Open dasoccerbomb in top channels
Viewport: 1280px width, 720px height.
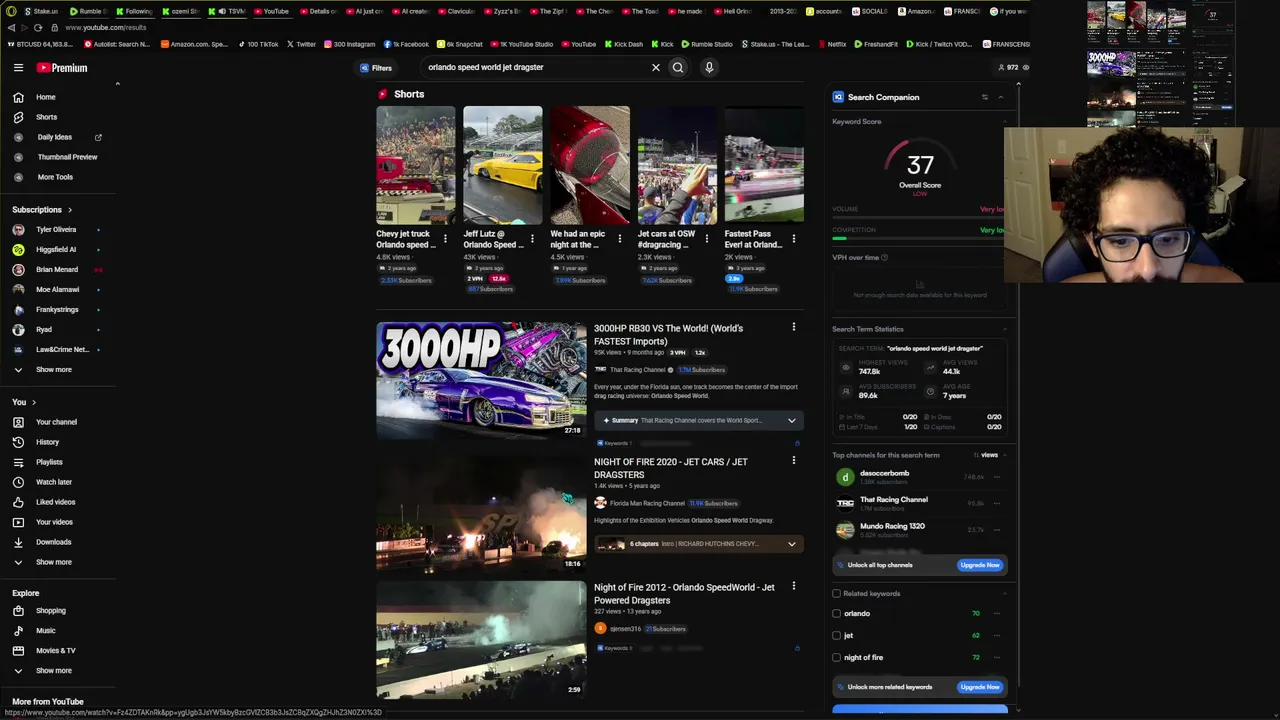coord(884,473)
